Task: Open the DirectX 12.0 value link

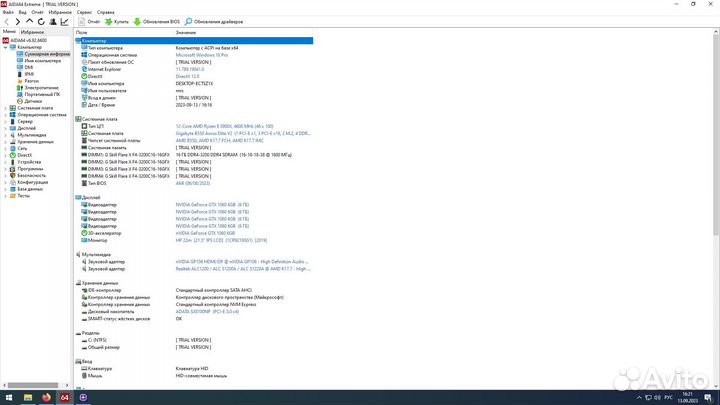Action: click(187, 76)
